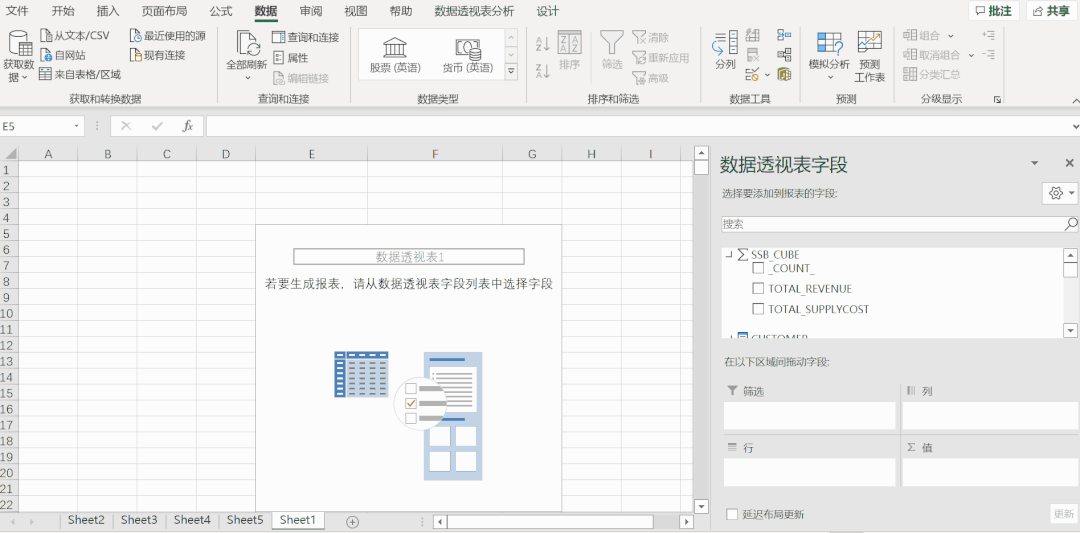The width and height of the screenshot is (1080, 533).
Task: Click the Insert Function fx button
Action: (187, 126)
